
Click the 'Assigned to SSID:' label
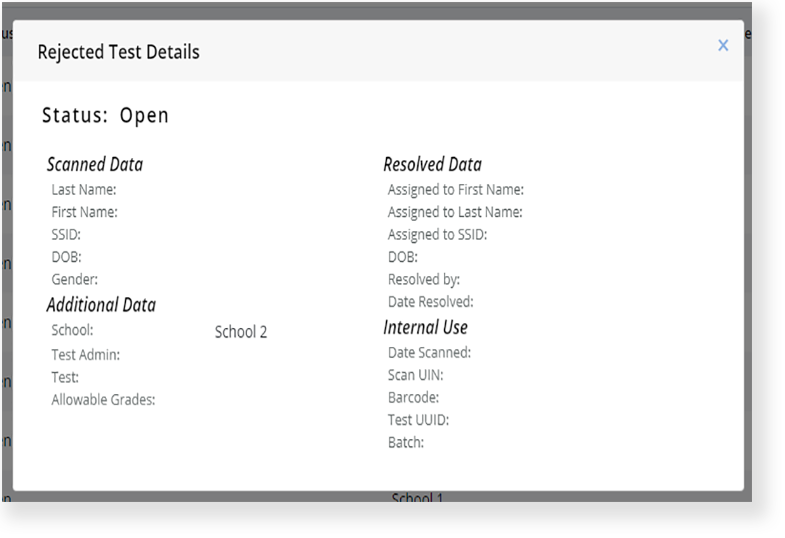coord(437,235)
